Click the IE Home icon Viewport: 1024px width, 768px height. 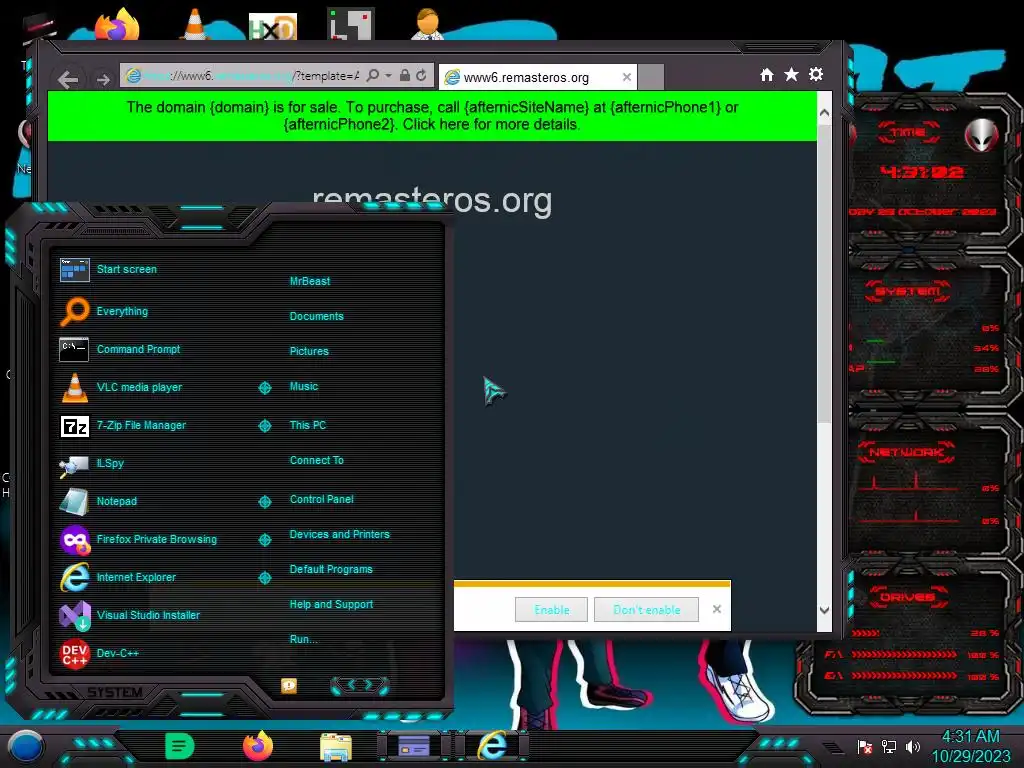tap(767, 75)
